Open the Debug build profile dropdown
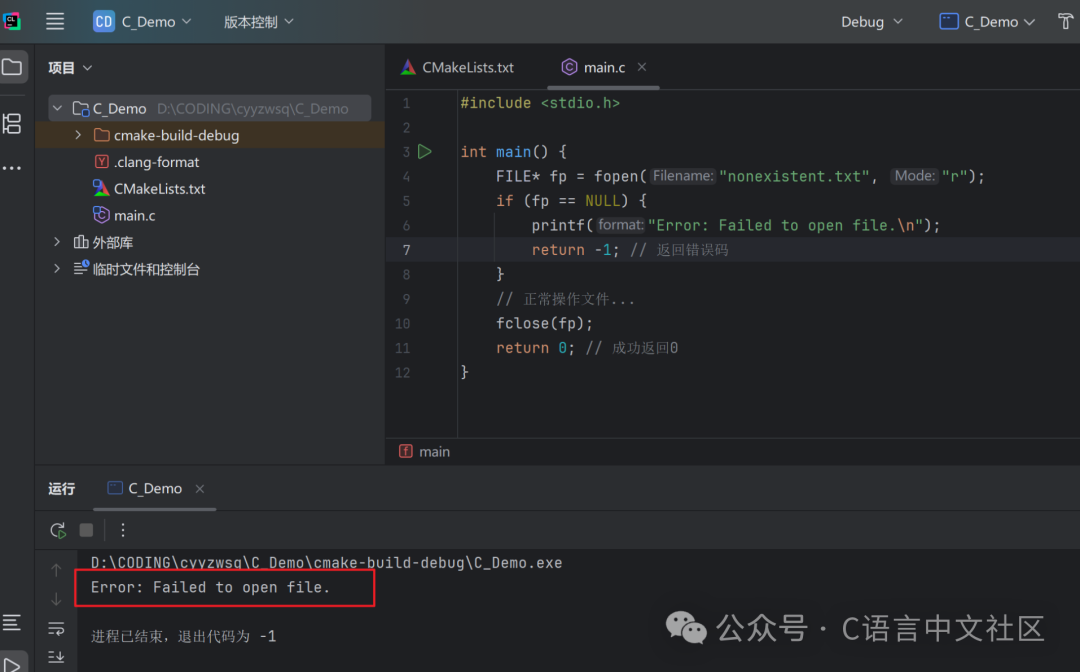Viewport: 1080px width, 672px height. click(x=871, y=22)
